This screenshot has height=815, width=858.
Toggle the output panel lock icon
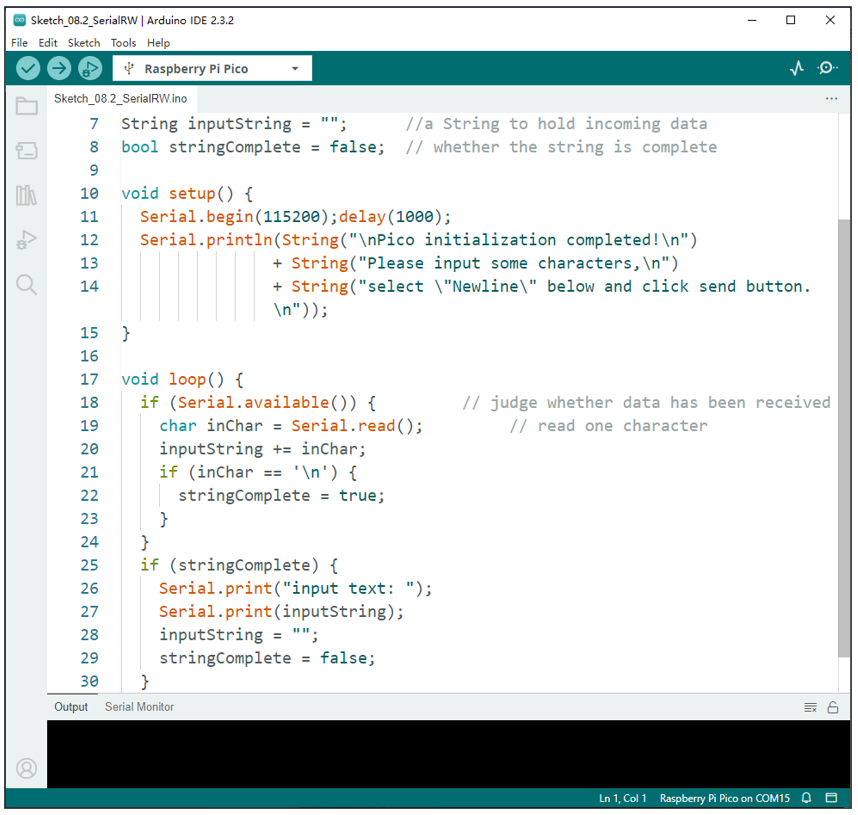(x=832, y=707)
